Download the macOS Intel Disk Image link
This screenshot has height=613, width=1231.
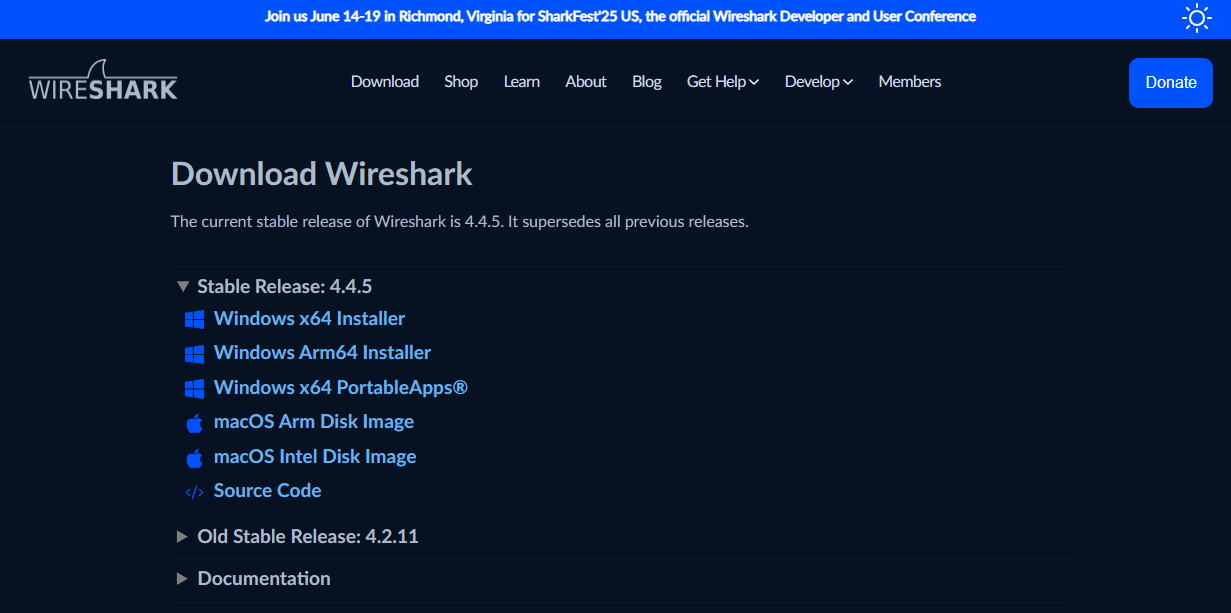[315, 456]
